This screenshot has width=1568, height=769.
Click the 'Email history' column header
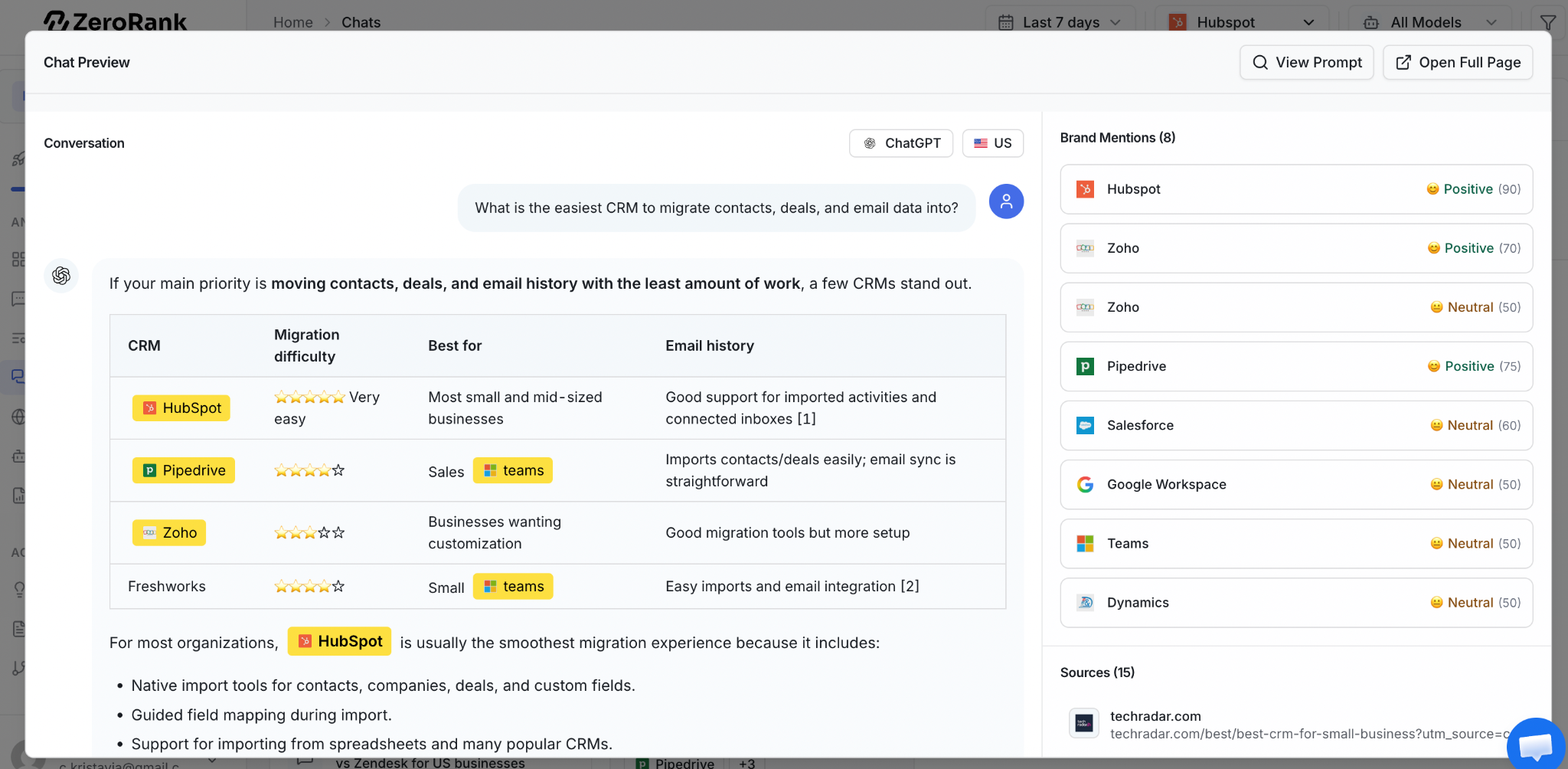point(710,345)
